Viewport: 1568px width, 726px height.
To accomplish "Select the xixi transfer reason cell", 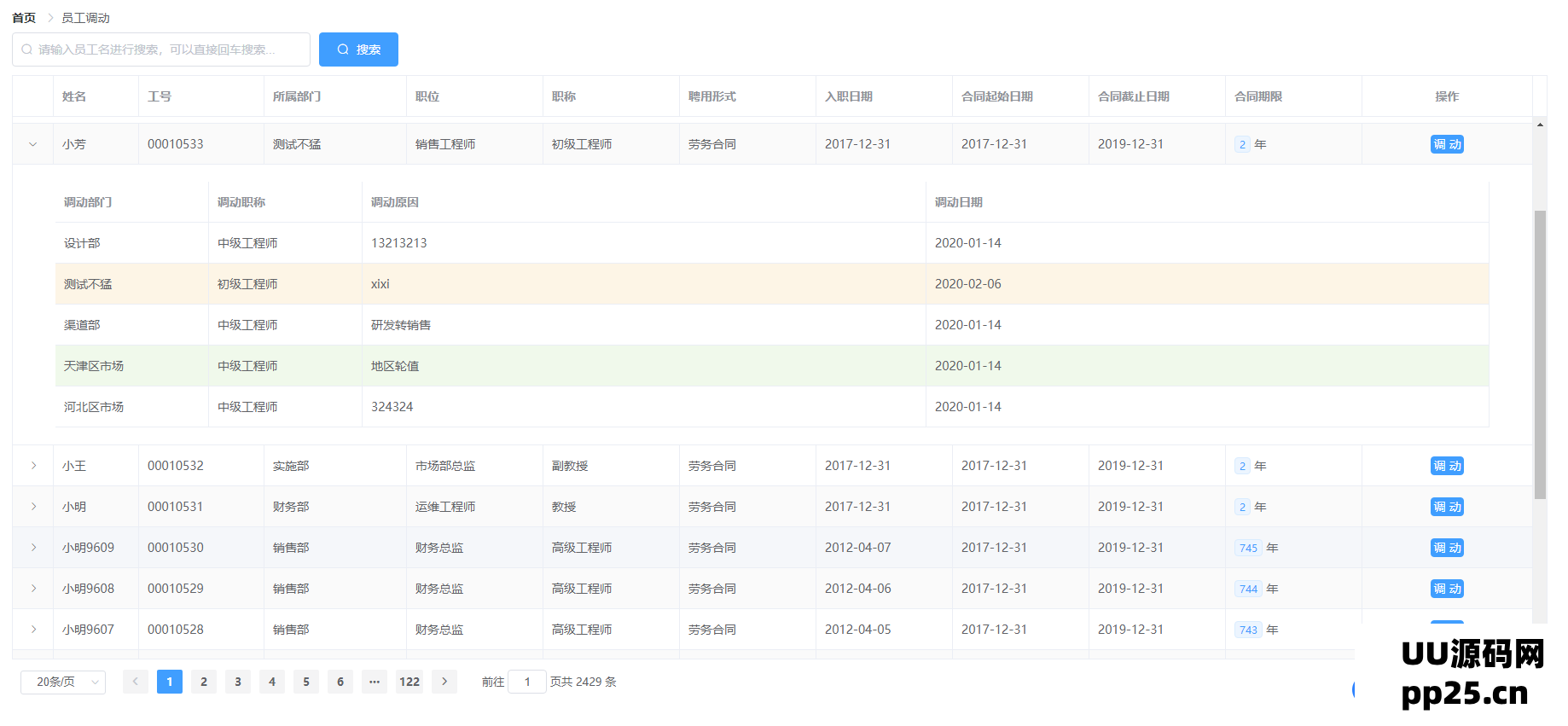I will (x=644, y=284).
